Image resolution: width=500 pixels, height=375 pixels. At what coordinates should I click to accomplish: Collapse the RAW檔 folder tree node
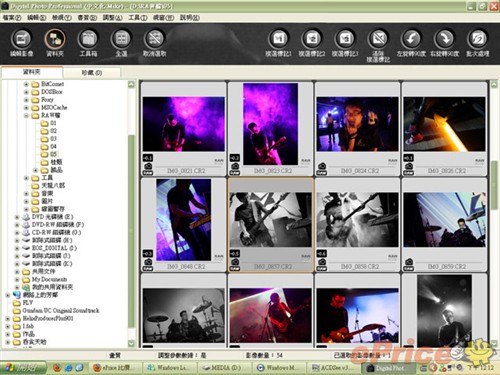[x=26, y=115]
